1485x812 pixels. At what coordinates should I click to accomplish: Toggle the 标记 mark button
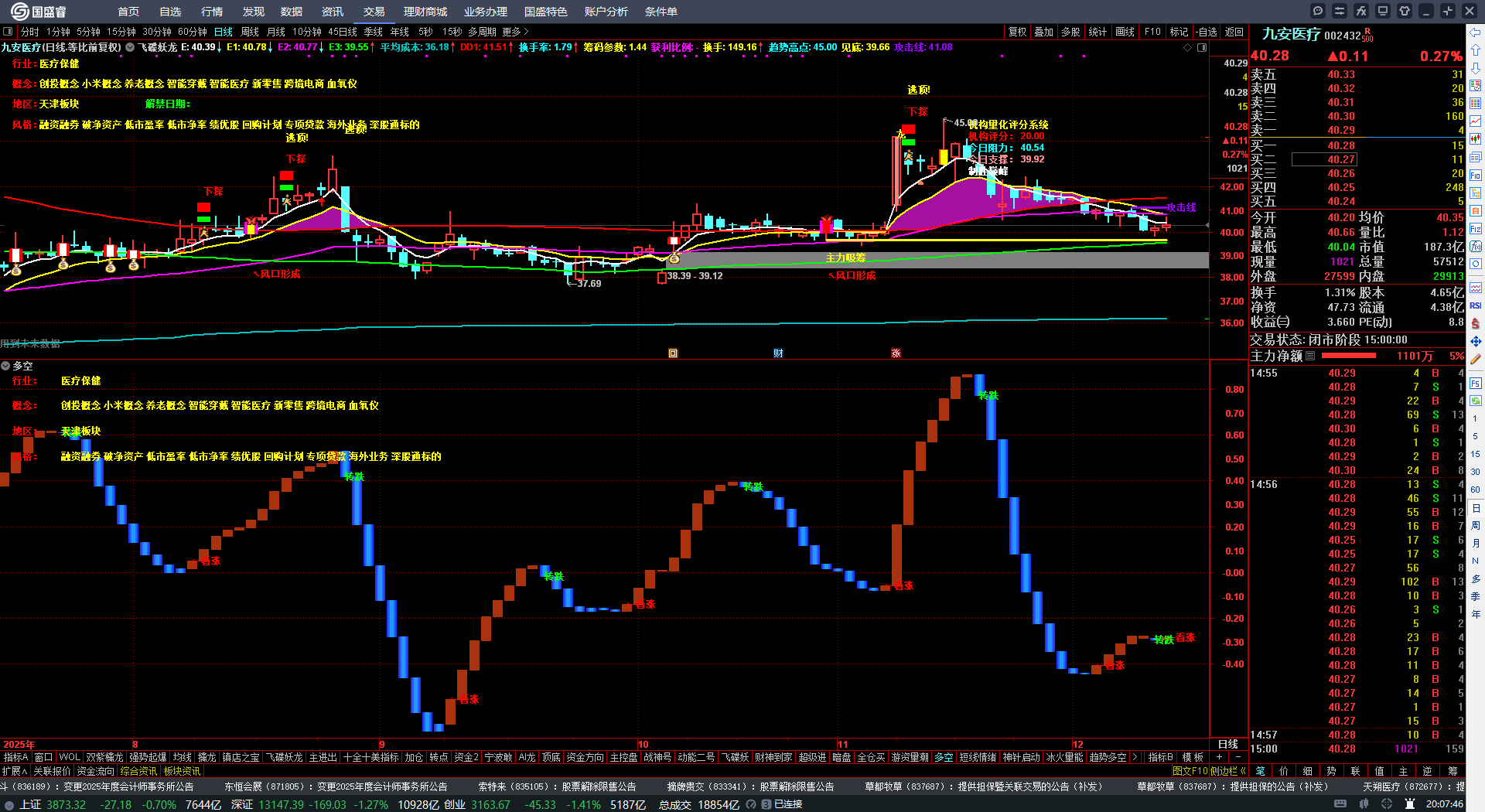pyautogui.click(x=1179, y=32)
